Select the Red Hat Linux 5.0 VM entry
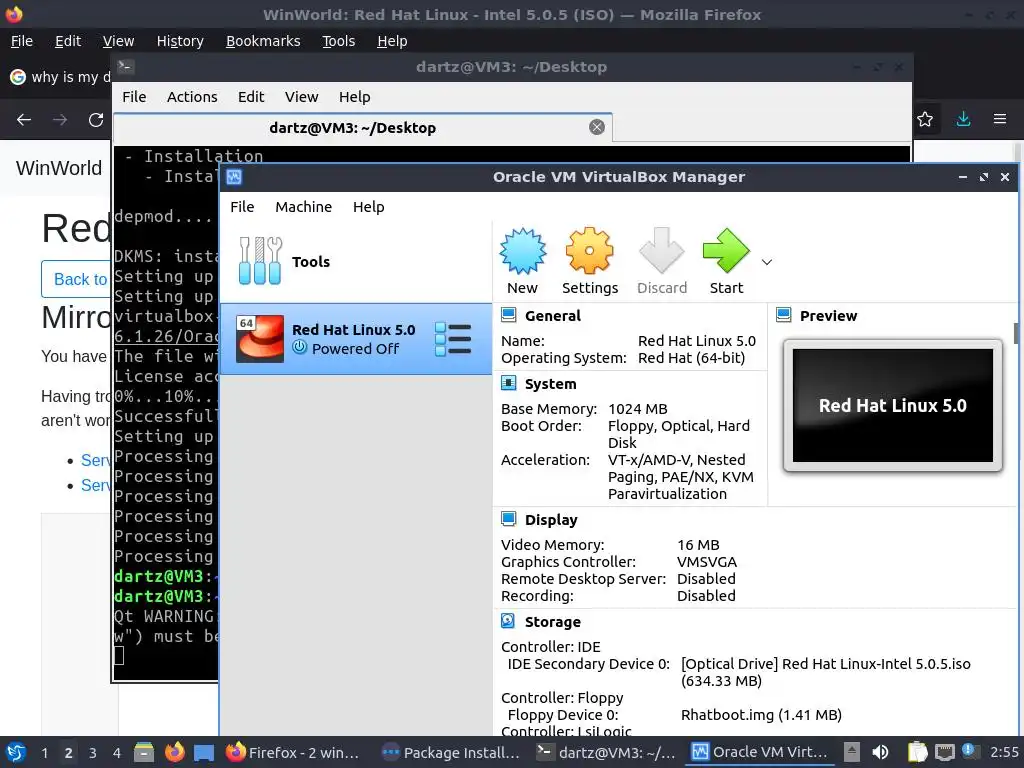The image size is (1024, 768). 356,339
